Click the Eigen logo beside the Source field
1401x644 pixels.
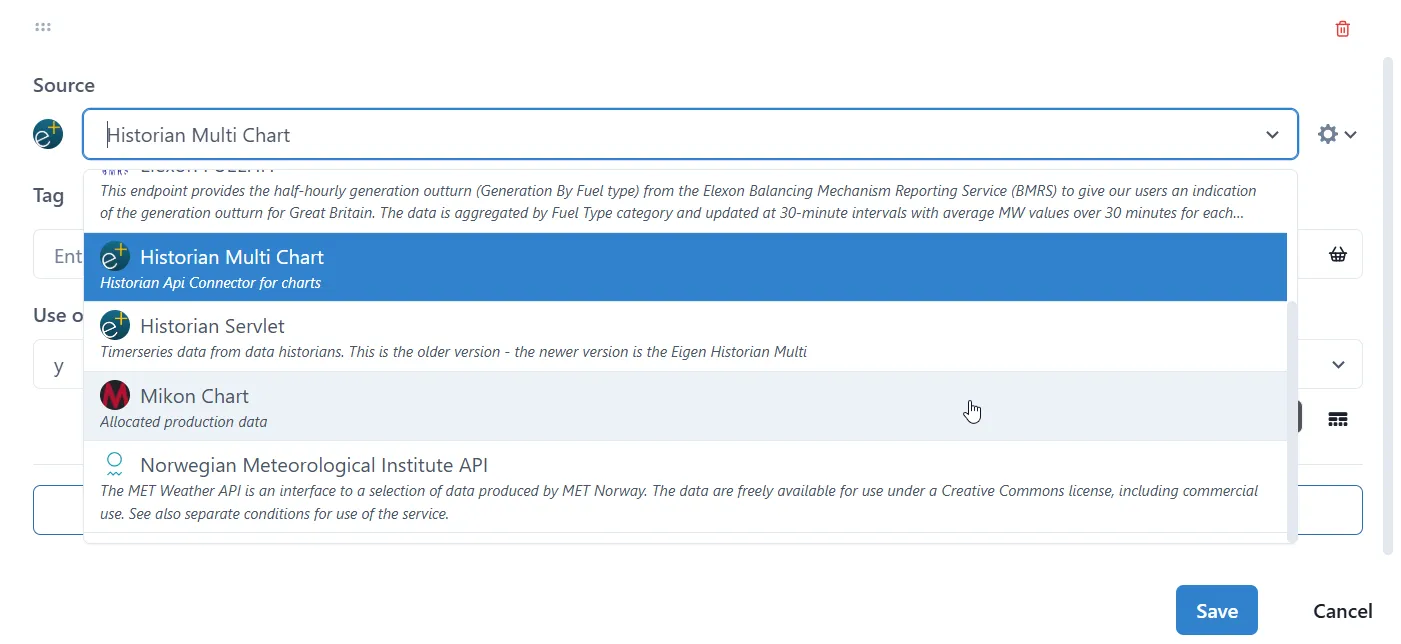coord(47,133)
